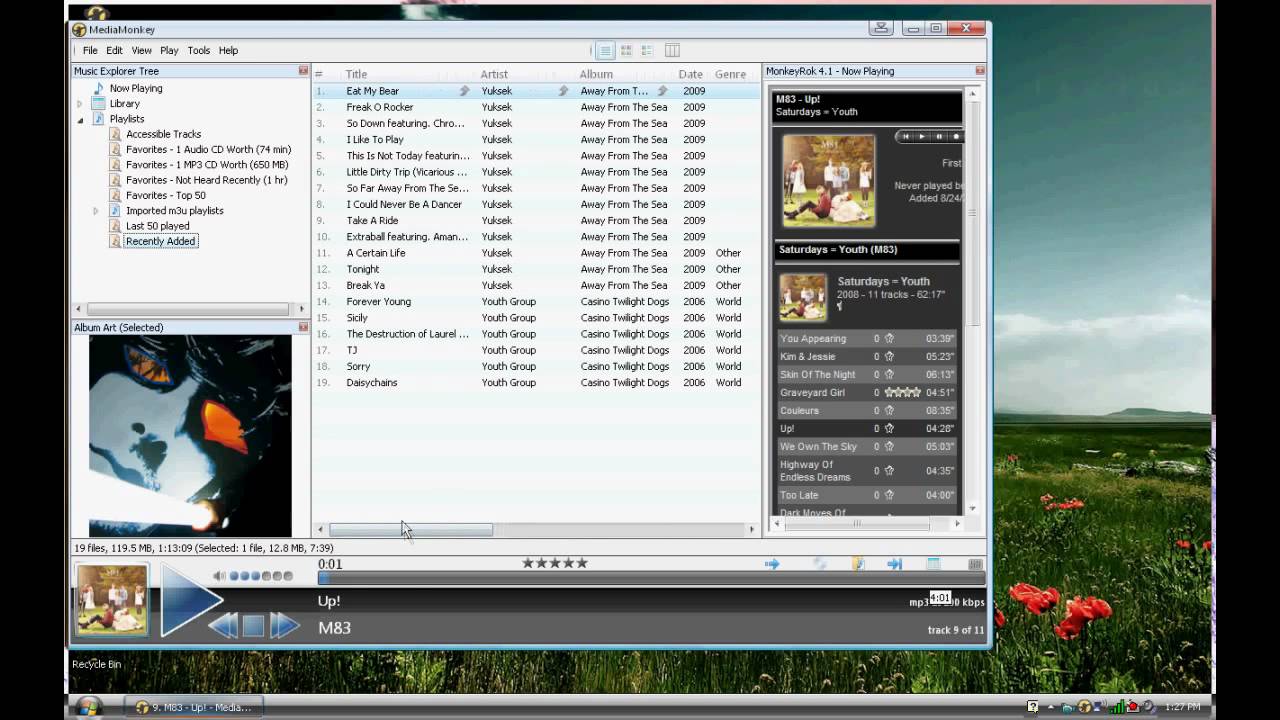The width and height of the screenshot is (1280, 720).
Task: Open the Accessible Tracks playlist
Action: [x=163, y=134]
